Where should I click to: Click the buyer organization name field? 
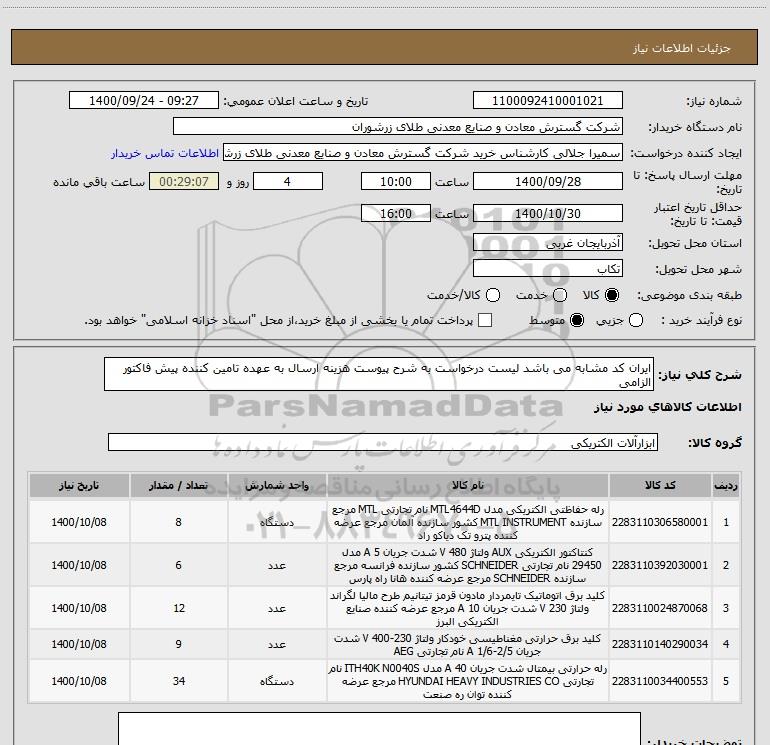pos(398,127)
